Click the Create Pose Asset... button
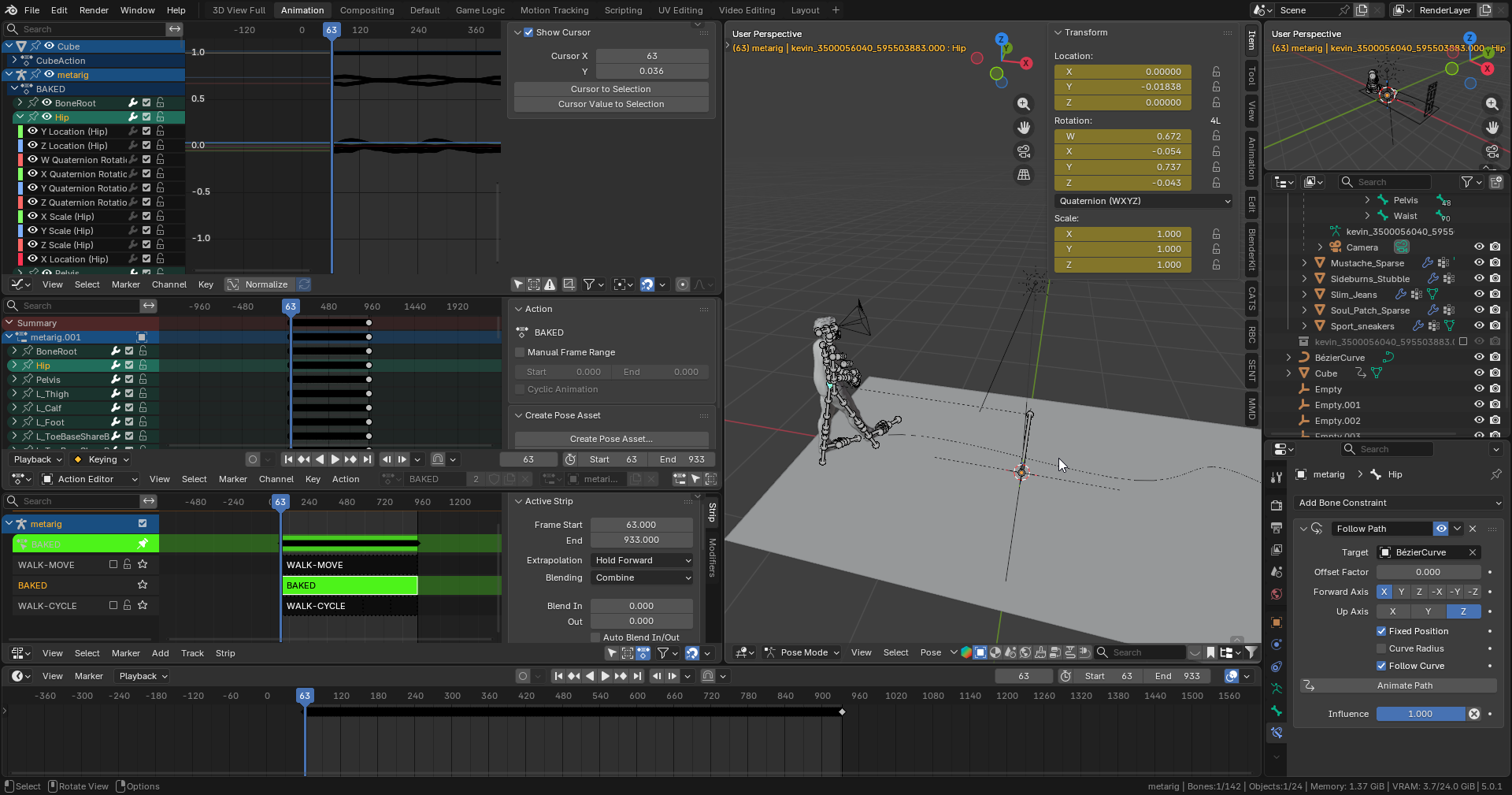 click(611, 439)
